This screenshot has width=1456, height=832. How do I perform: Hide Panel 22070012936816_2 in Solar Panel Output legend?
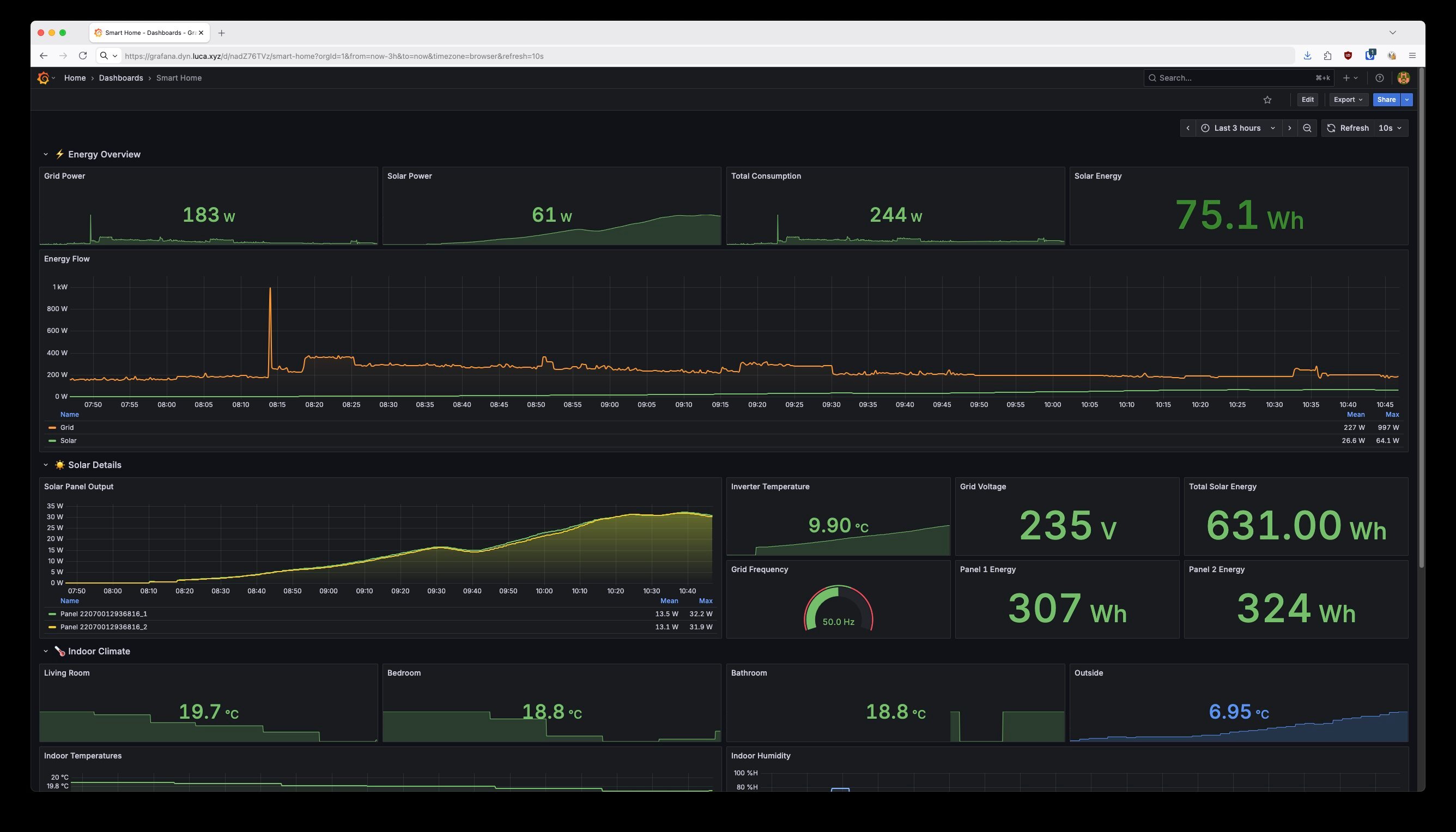click(104, 626)
